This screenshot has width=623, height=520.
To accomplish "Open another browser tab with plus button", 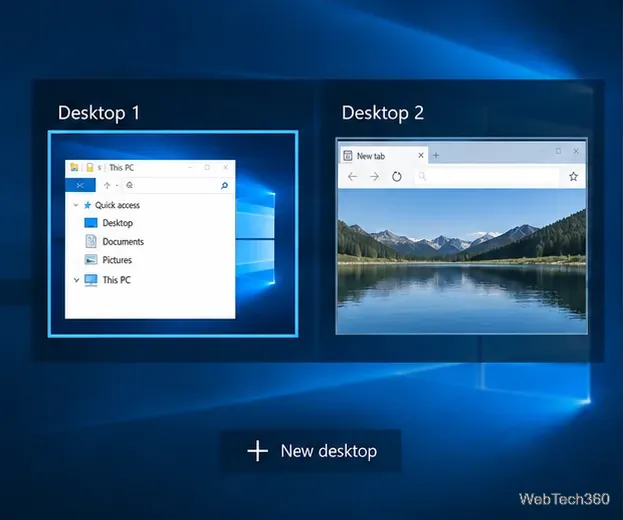I will pos(436,155).
